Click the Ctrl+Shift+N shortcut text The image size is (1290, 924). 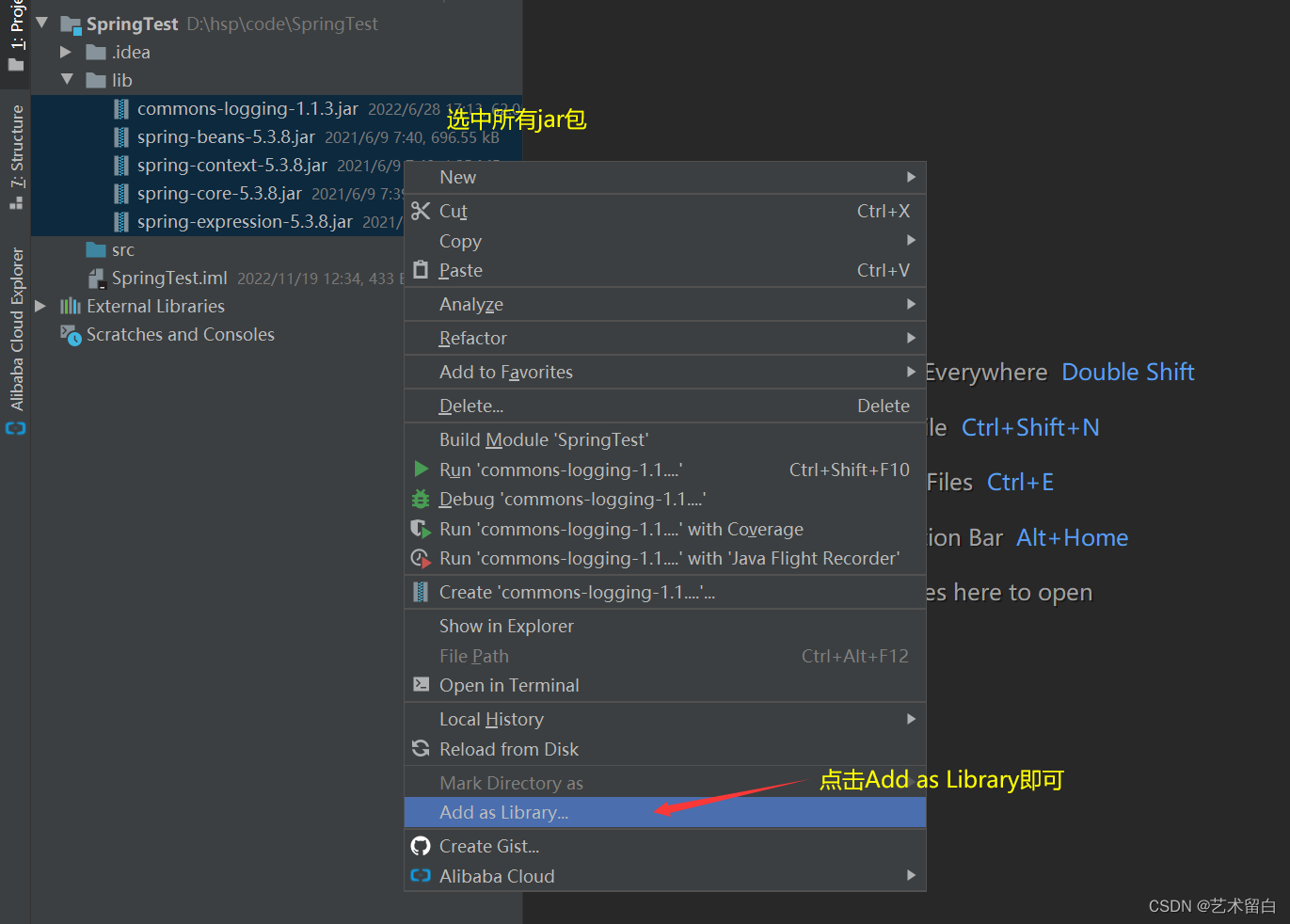[1030, 428]
